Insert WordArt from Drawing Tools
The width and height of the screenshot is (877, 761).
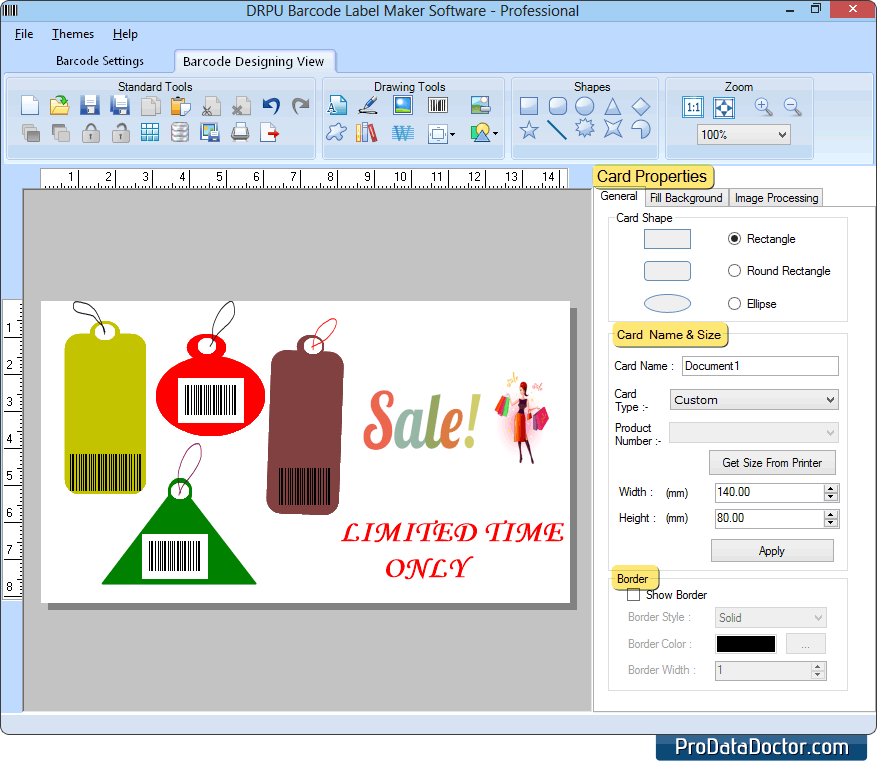[403, 133]
